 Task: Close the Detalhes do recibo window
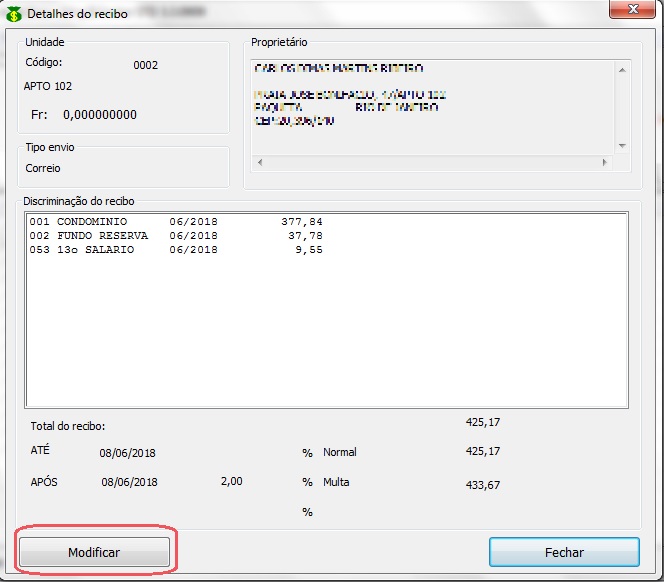tap(625, 11)
